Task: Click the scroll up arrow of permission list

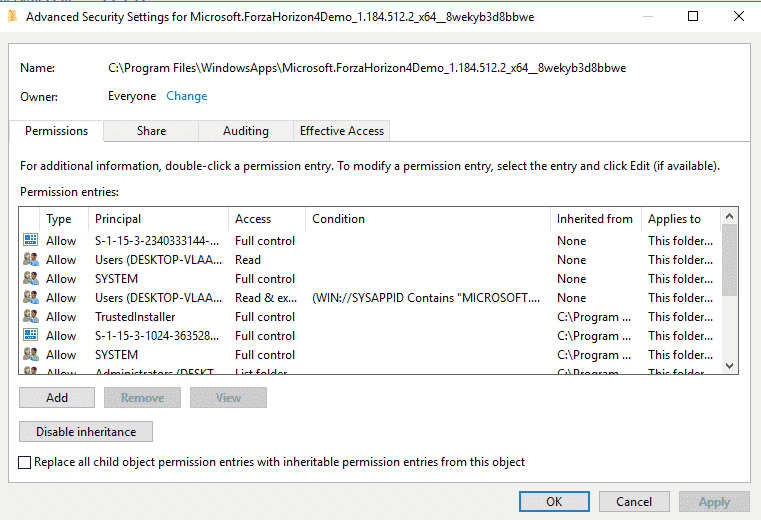Action: (729, 216)
